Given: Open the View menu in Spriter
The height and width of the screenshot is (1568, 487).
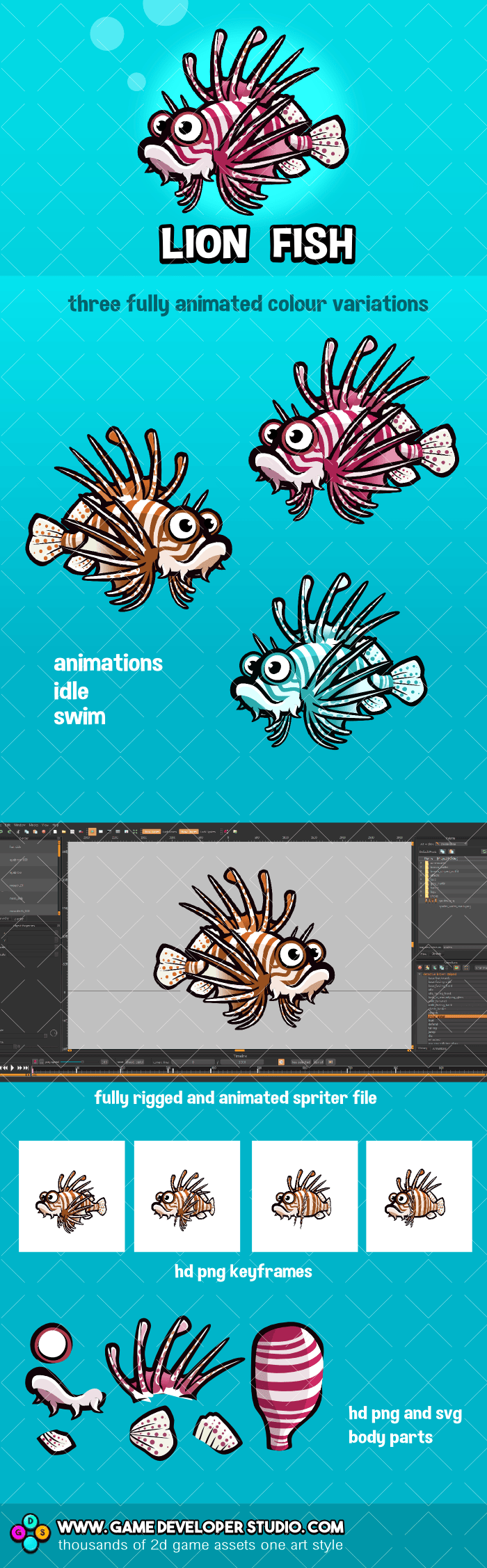Looking at the screenshot, I should pyautogui.click(x=45, y=825).
